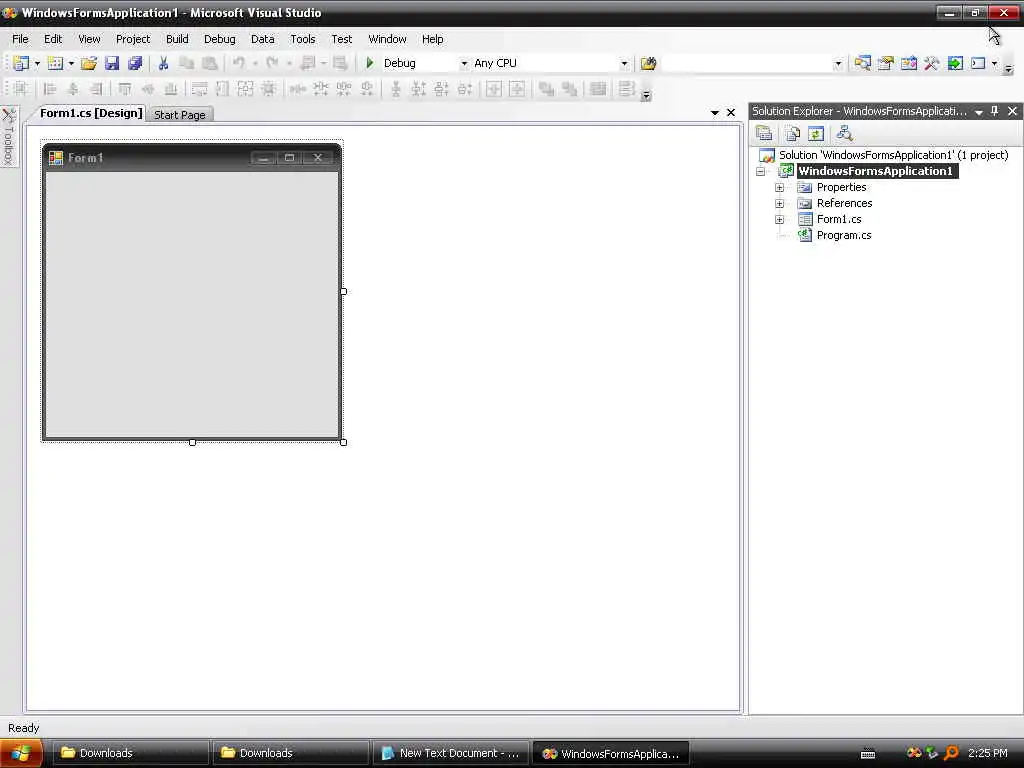1024x768 pixels.
Task: Select the Program.cs file in Solution Explorer
Action: tap(844, 235)
